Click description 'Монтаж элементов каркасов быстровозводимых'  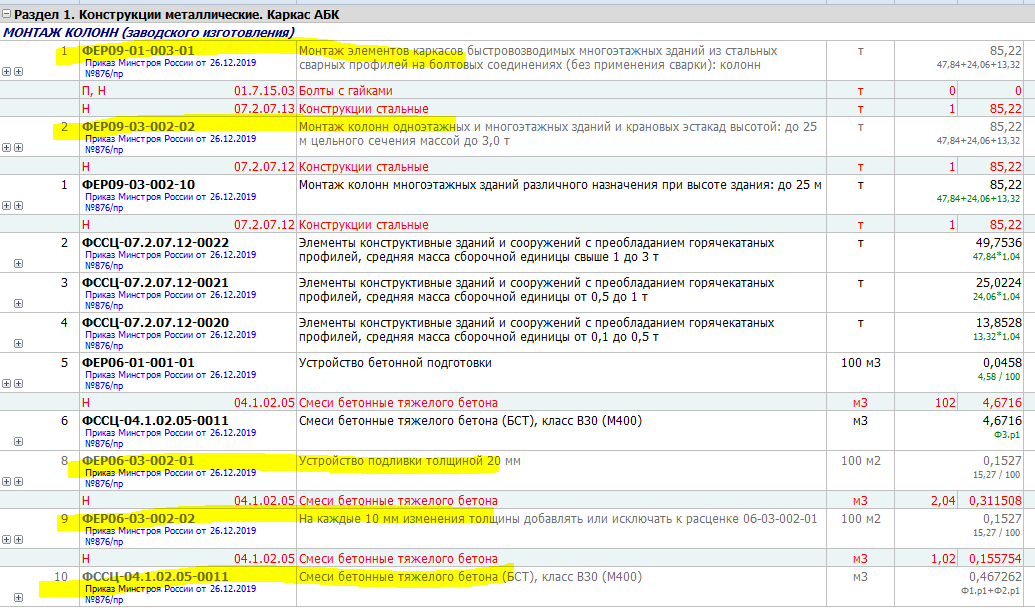click(x=538, y=58)
